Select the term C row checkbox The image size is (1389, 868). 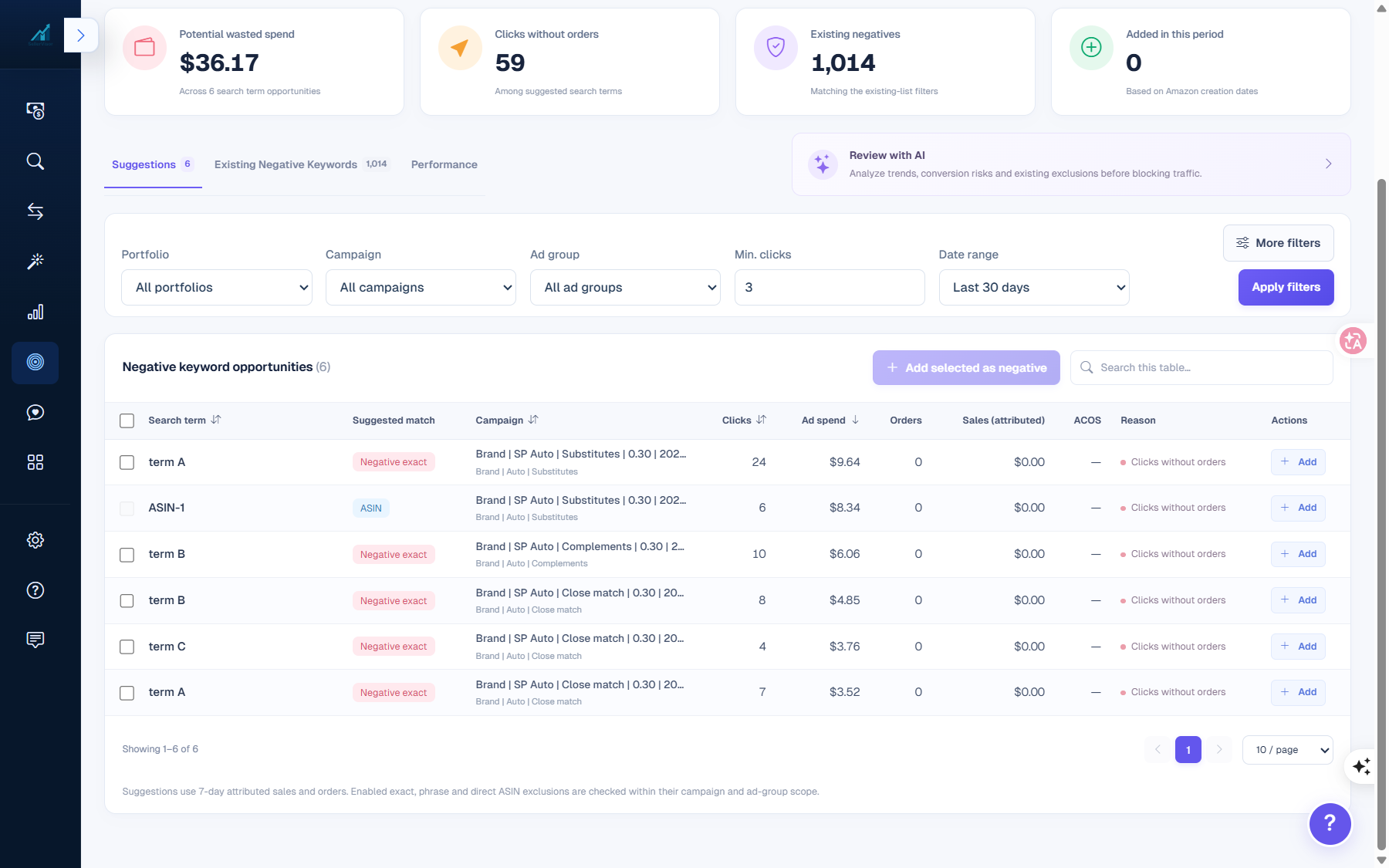(x=127, y=647)
